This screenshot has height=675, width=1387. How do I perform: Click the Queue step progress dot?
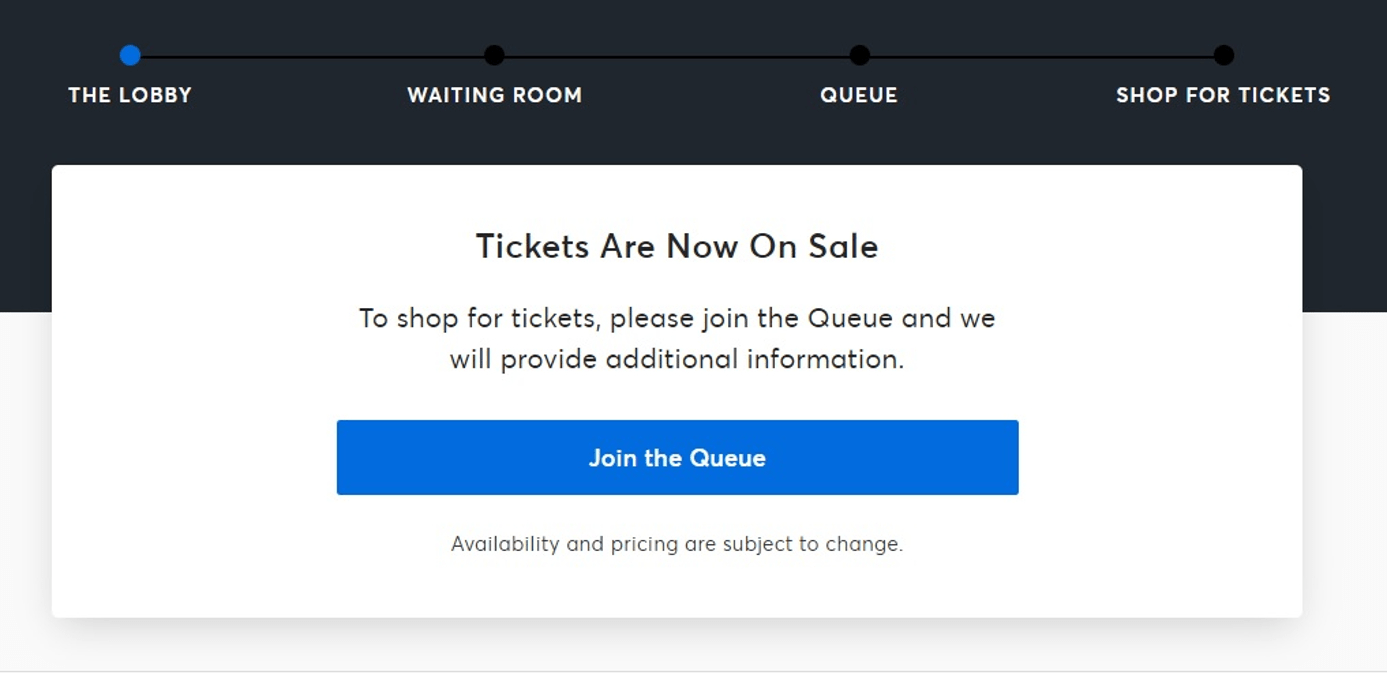tap(858, 56)
